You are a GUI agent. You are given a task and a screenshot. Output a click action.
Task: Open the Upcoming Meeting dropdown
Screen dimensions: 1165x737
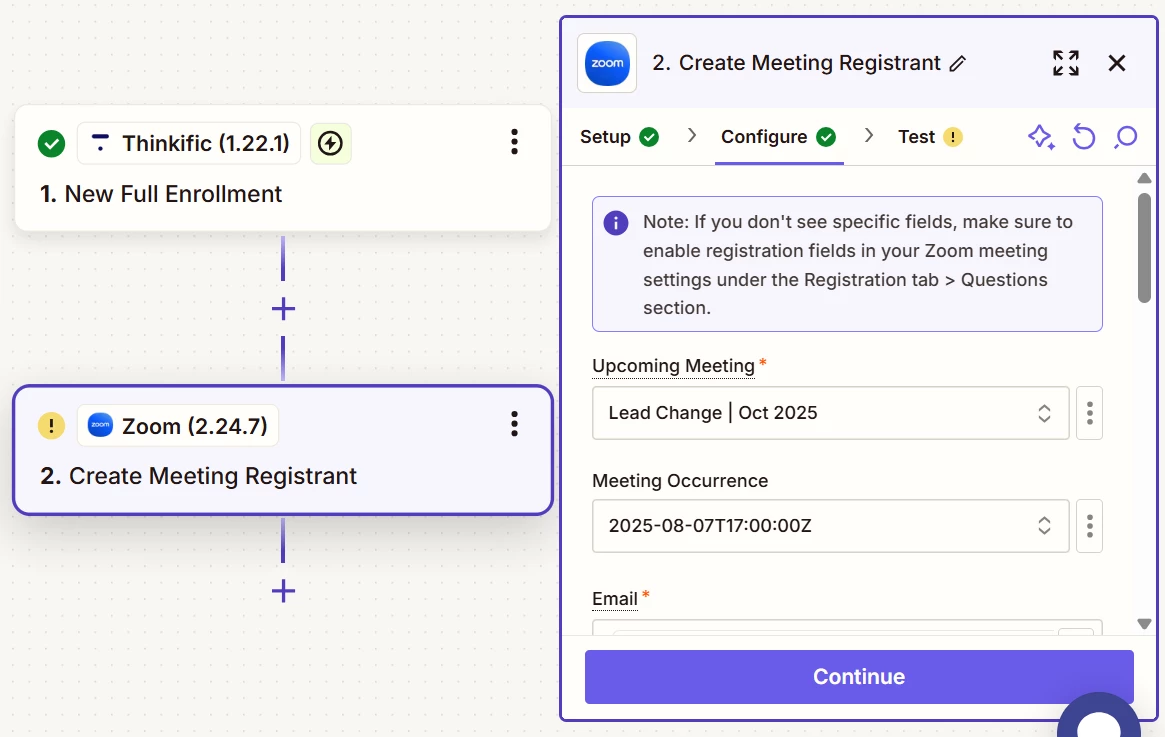831,413
